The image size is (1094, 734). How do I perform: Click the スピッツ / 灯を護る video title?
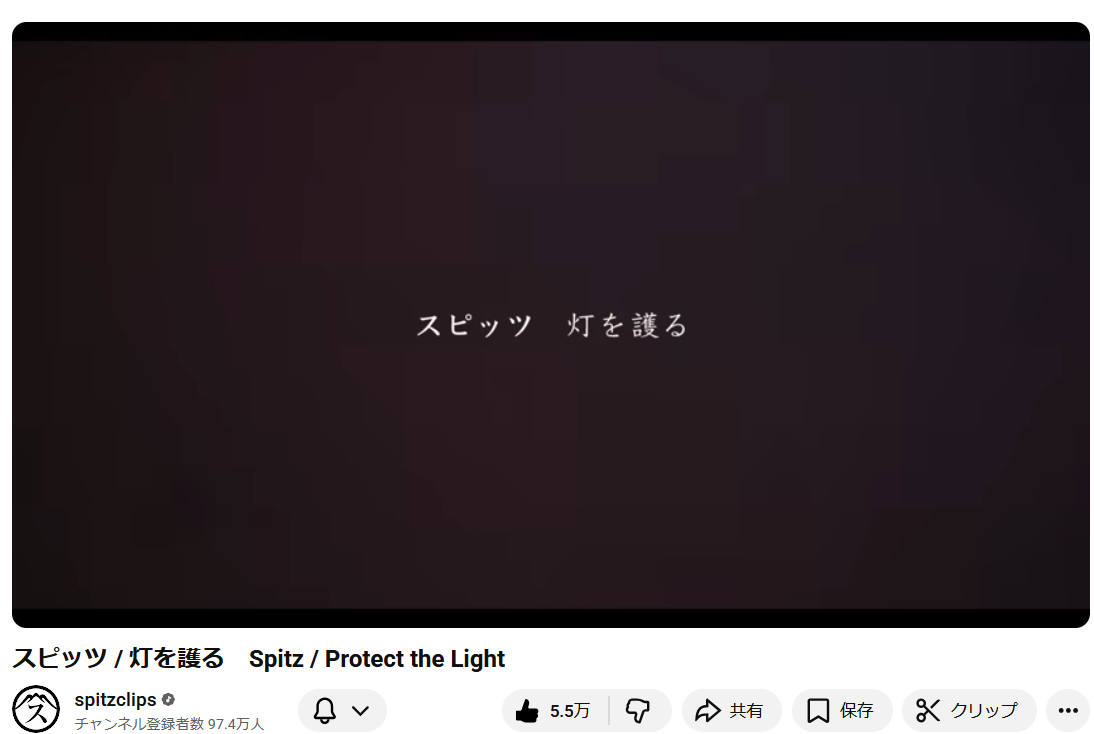118,659
